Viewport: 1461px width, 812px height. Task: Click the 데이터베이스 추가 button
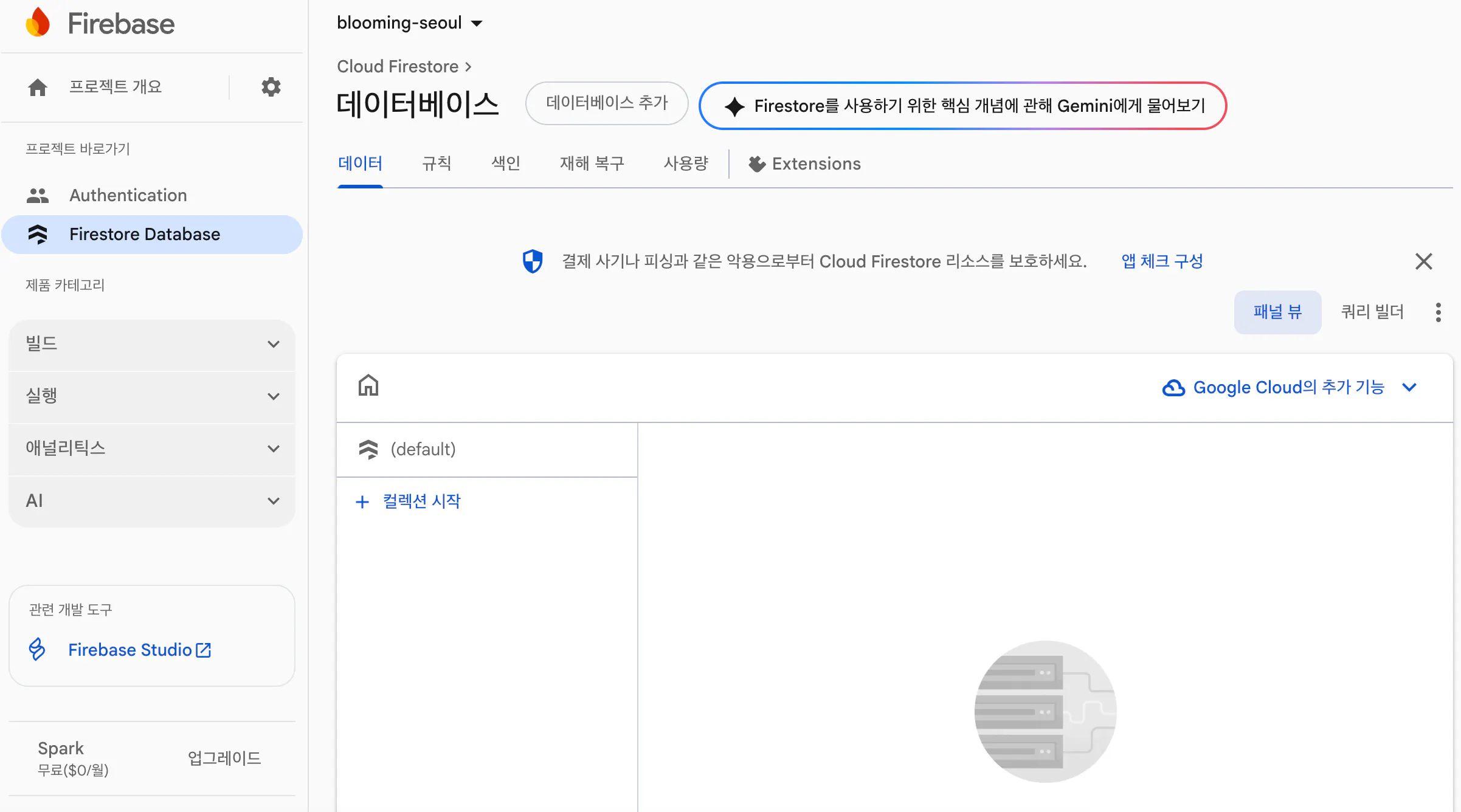click(606, 103)
